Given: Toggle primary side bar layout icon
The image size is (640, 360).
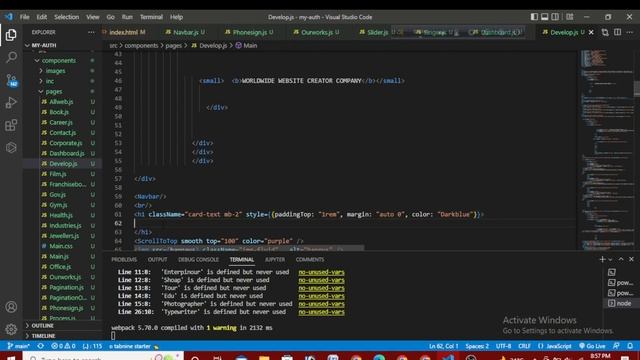Looking at the screenshot, I should click(534, 17).
